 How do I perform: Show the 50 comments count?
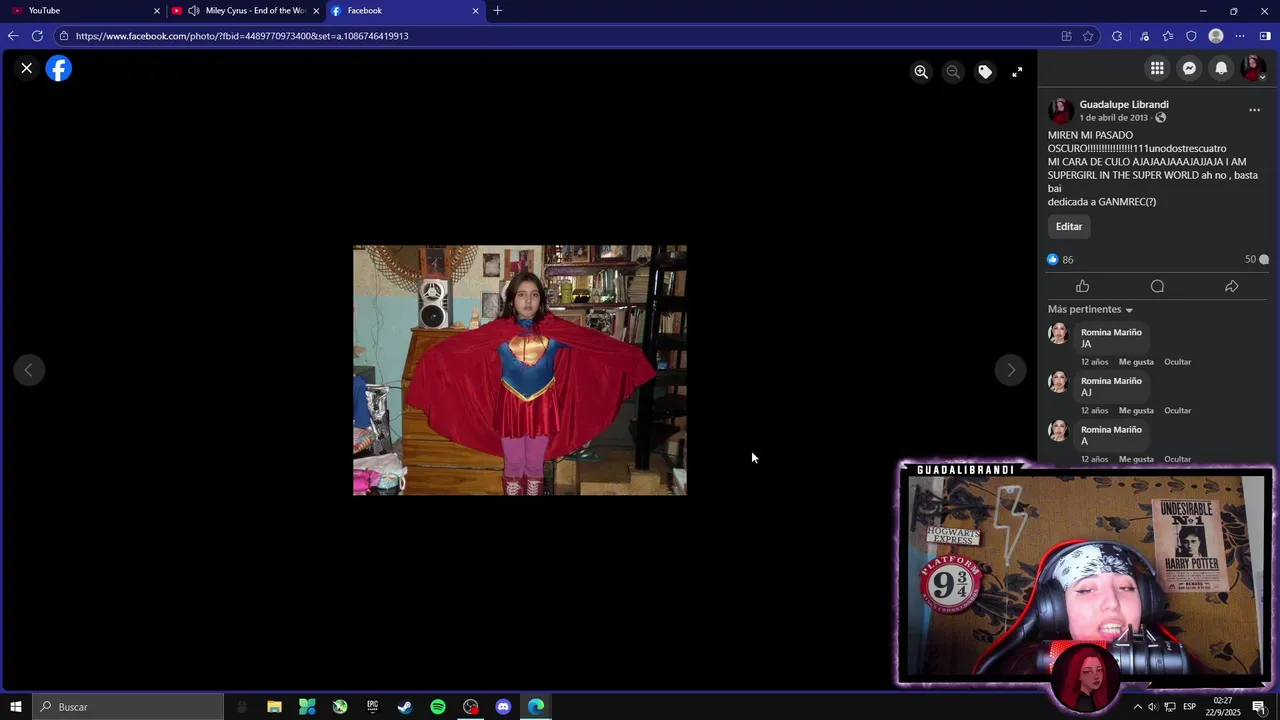click(1256, 259)
